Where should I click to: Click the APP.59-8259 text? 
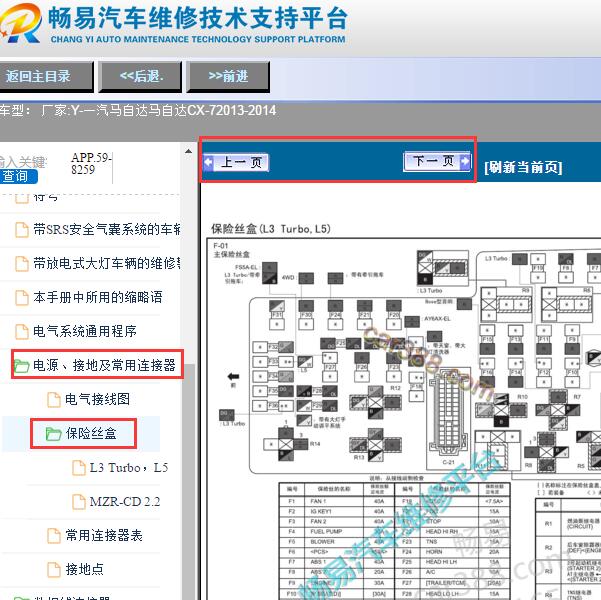(x=91, y=163)
